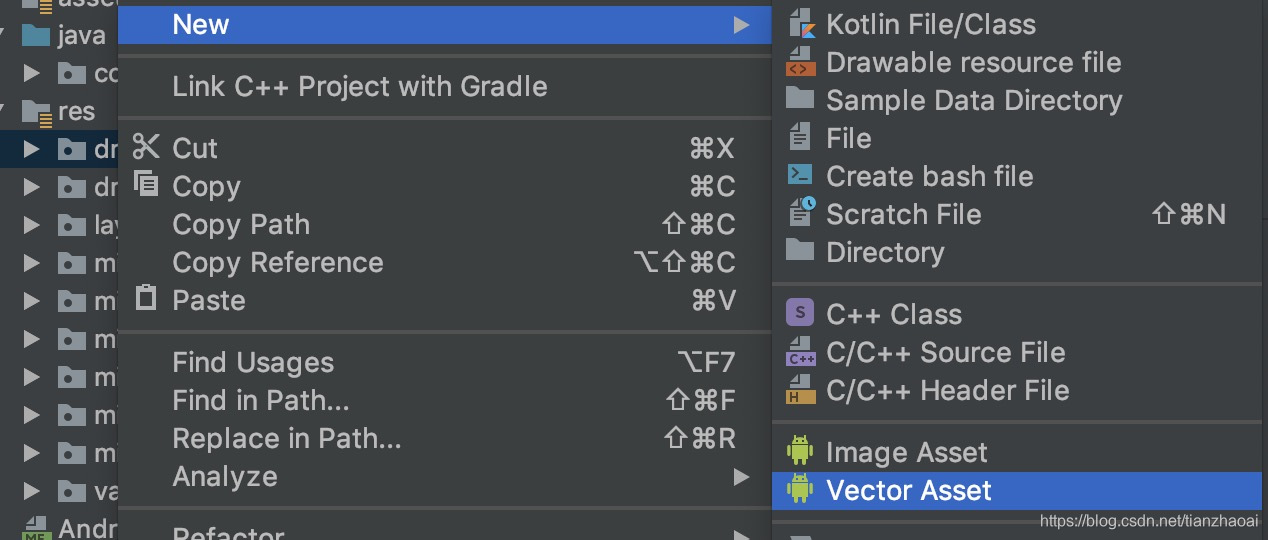
Task: Open the Analyze submenu arrow
Action: click(741, 477)
